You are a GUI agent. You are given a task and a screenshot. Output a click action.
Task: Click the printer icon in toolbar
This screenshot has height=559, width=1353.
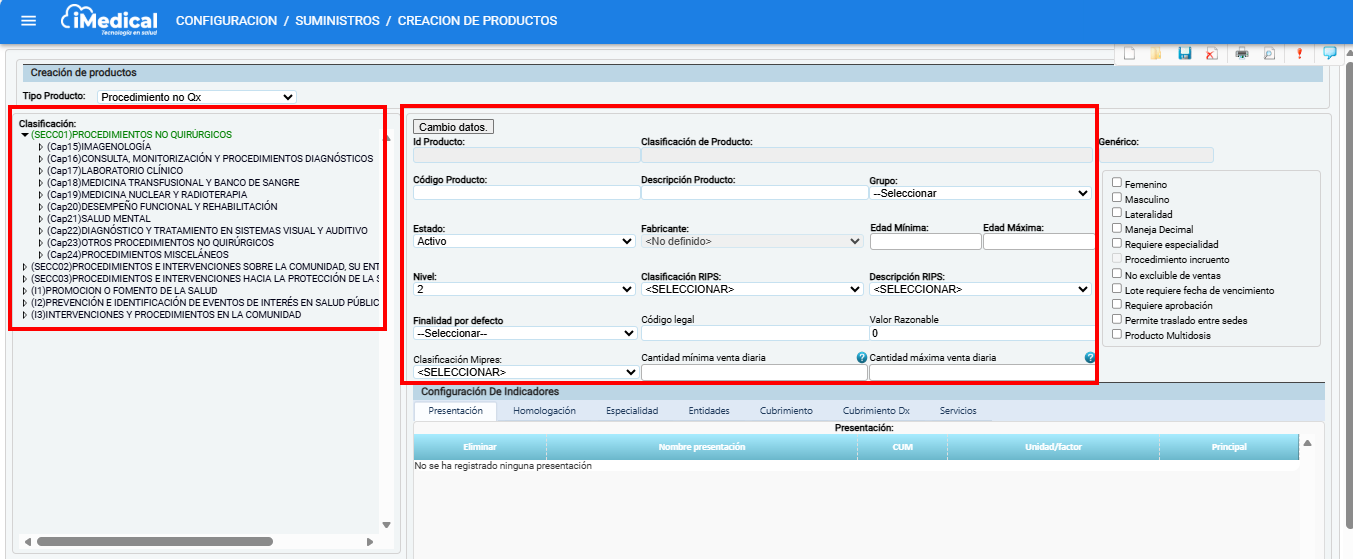coord(1241,54)
